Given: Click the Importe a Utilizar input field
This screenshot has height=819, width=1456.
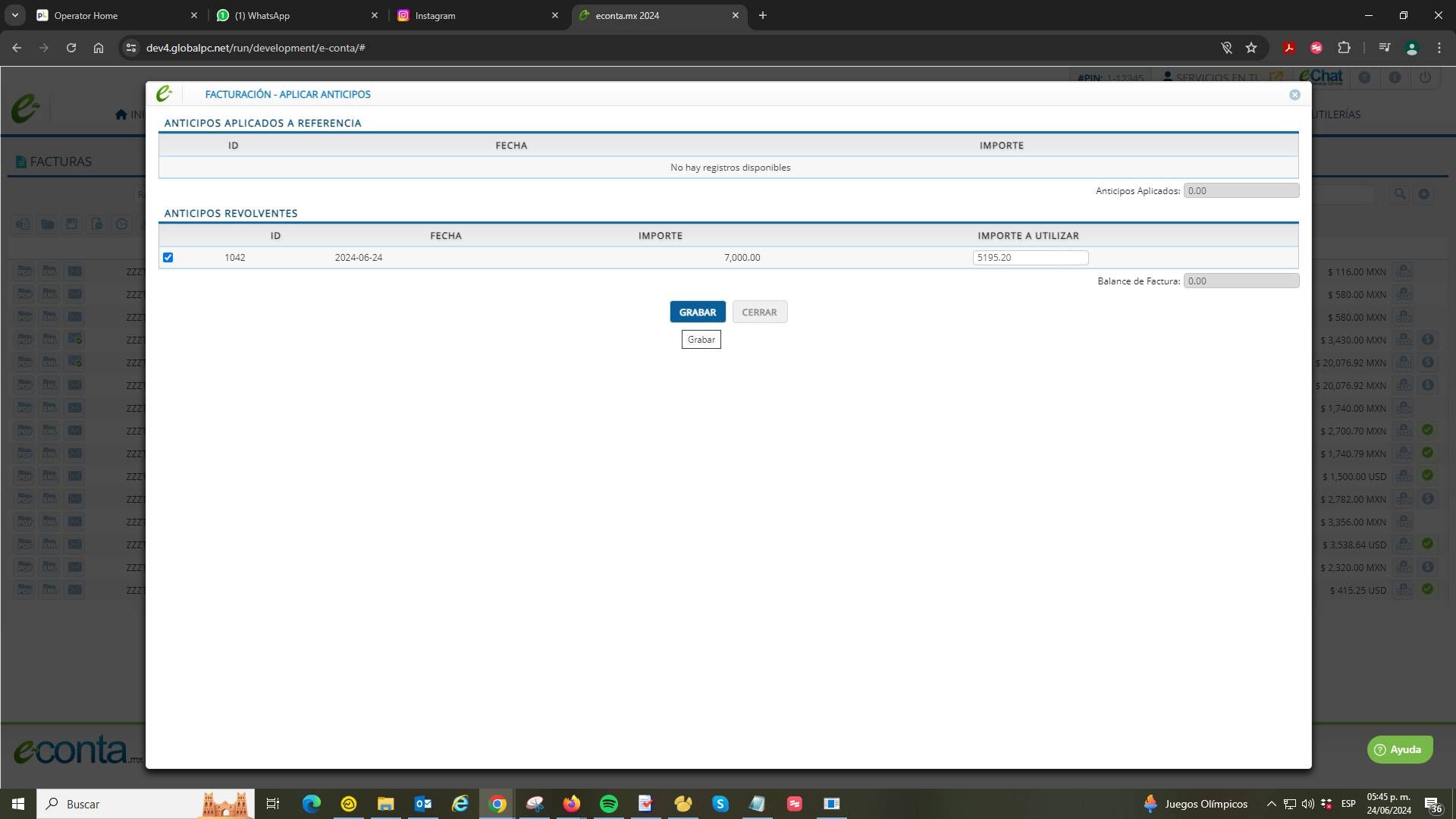Looking at the screenshot, I should [x=1030, y=258].
